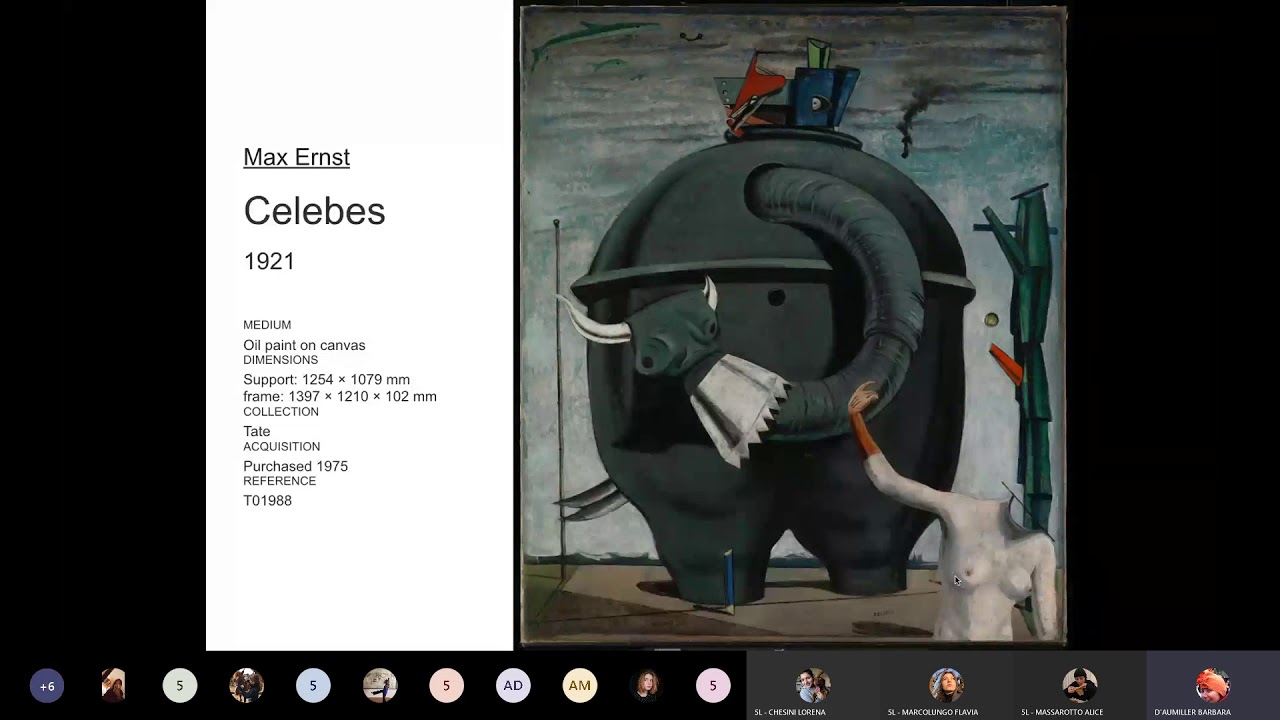Click the ACQUISITION heading label
1280x720 pixels.
(281, 447)
